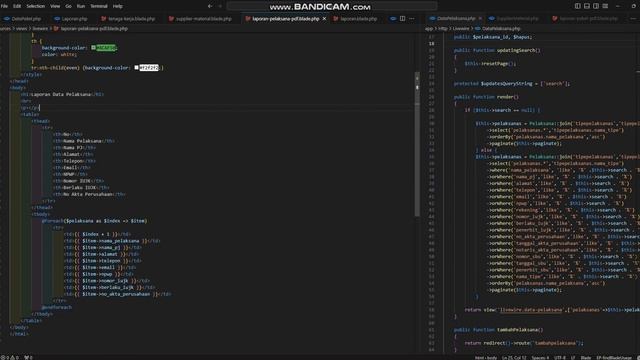The width and height of the screenshot is (640, 360).
Task: Toggle bottom panel layout icon
Action: click(587, 6)
